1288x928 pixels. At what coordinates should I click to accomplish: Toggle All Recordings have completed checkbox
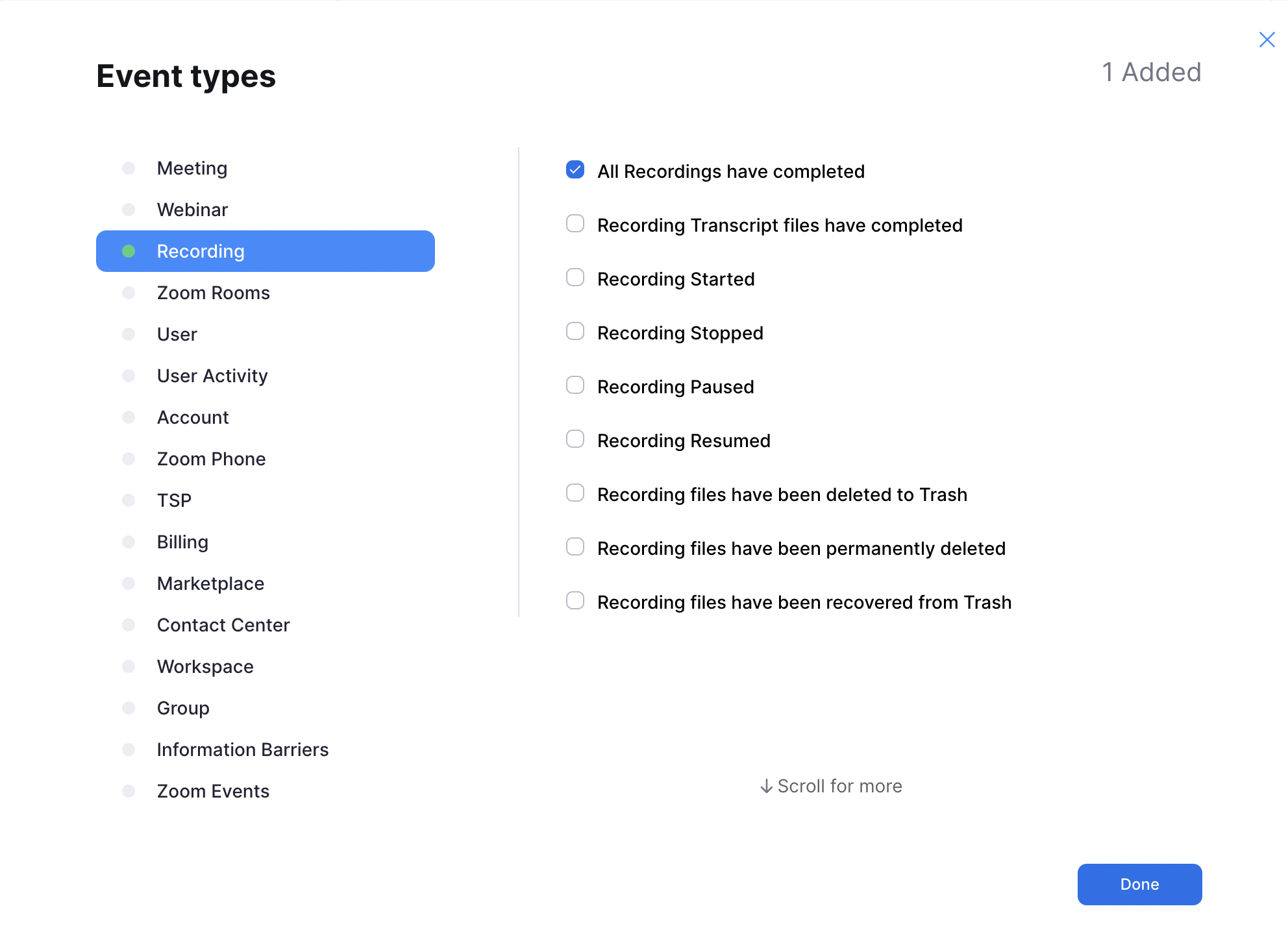(x=575, y=170)
